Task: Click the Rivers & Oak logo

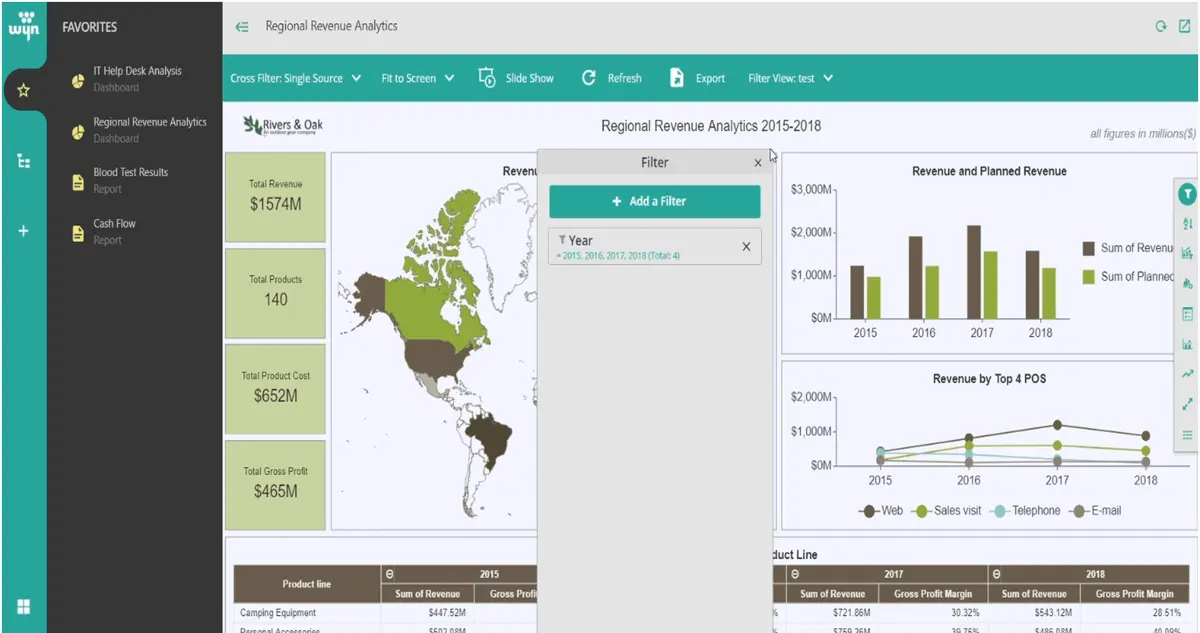Action: (283, 126)
